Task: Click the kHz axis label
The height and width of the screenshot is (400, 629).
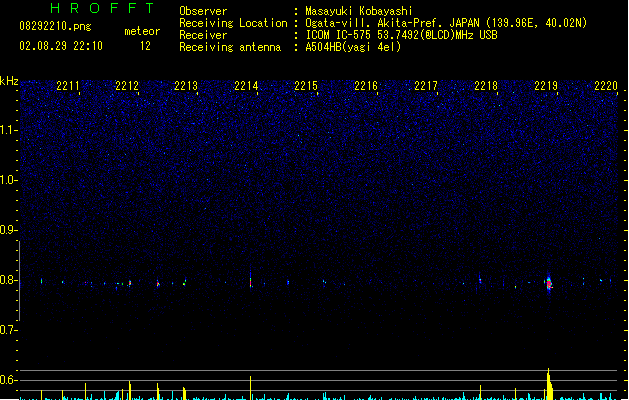Action: (9, 81)
